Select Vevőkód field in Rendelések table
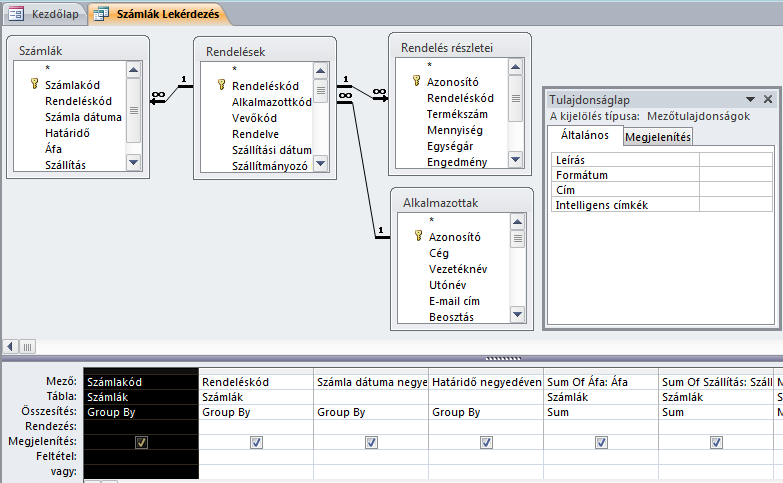The width and height of the screenshot is (783, 483). click(x=254, y=118)
